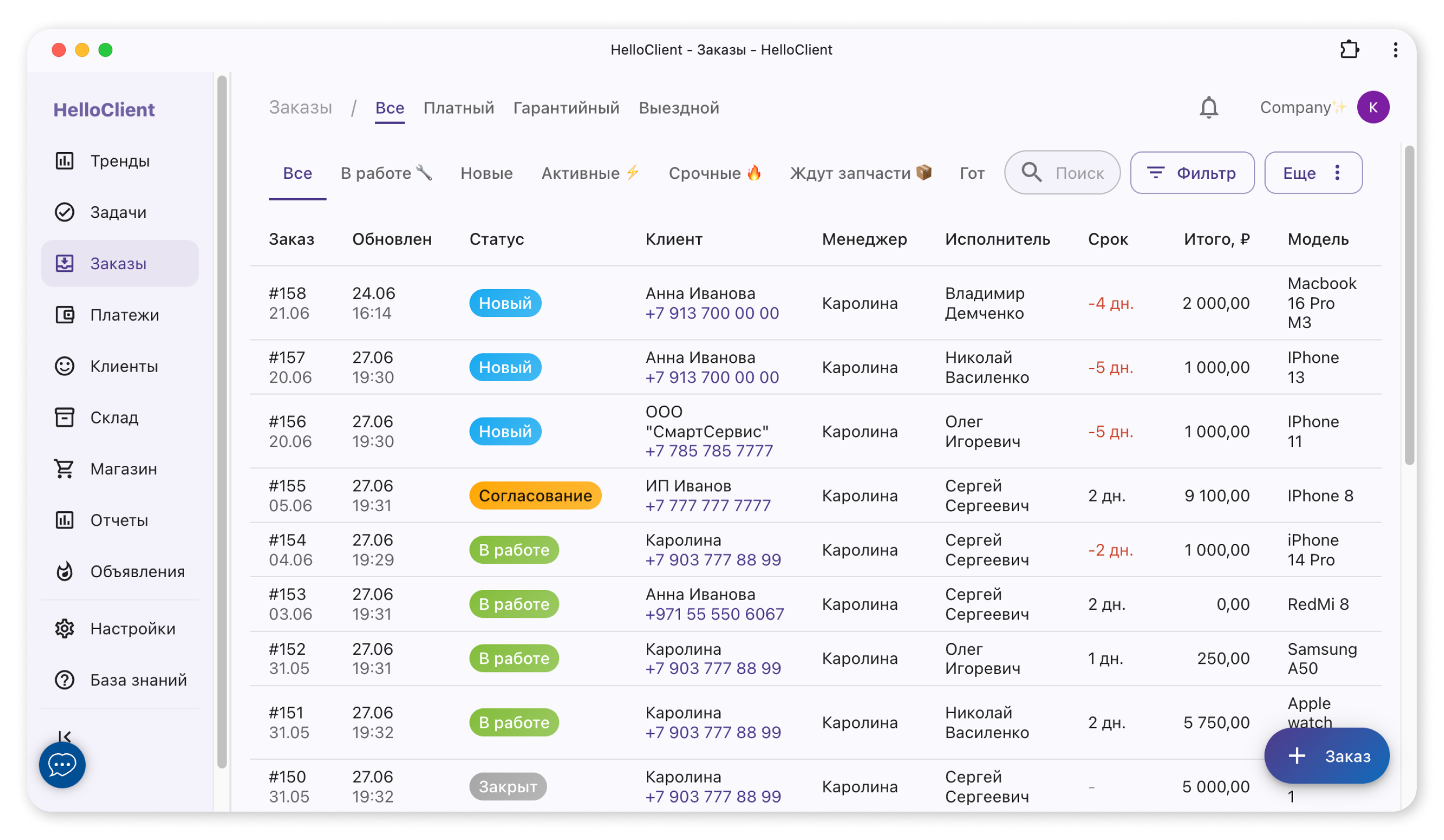Click client ИП Иванов
The height and width of the screenshot is (840, 1444).
[x=688, y=486]
